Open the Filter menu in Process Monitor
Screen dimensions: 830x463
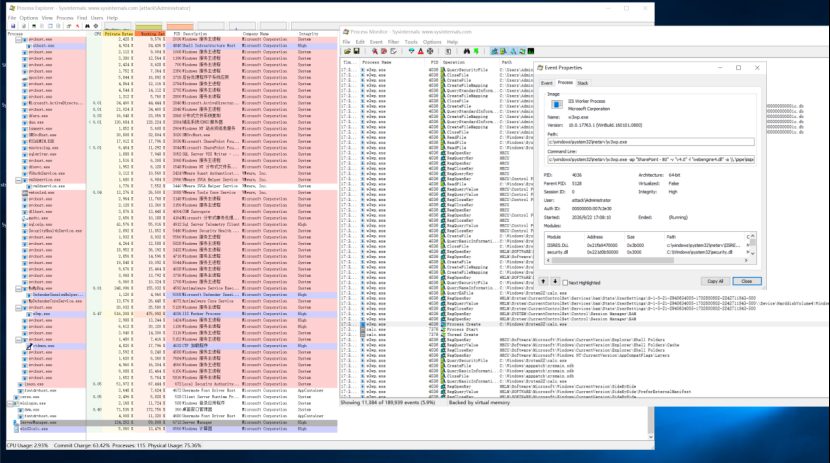[393, 42]
